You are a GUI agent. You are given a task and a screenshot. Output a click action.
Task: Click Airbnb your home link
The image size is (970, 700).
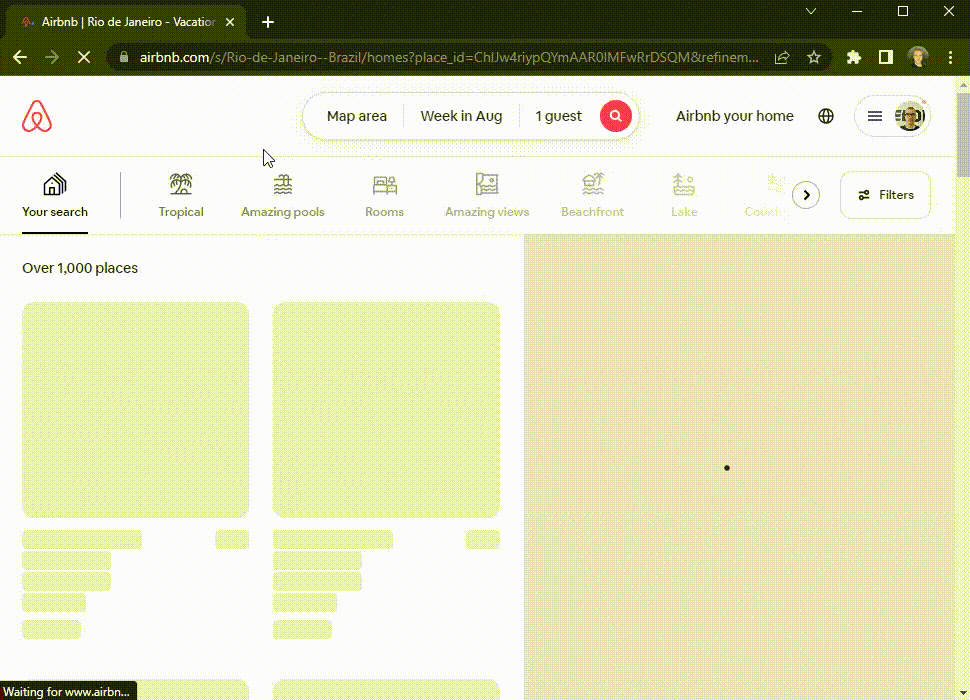(734, 116)
